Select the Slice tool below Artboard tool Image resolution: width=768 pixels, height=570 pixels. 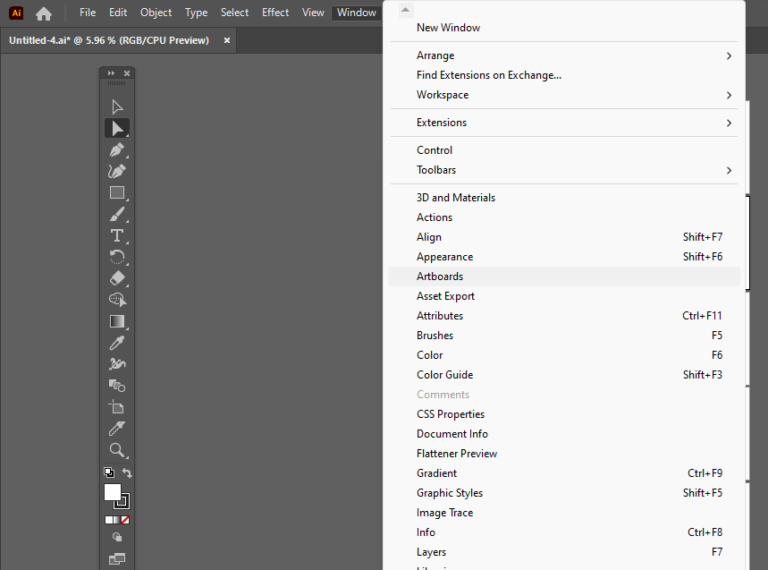coord(117,428)
